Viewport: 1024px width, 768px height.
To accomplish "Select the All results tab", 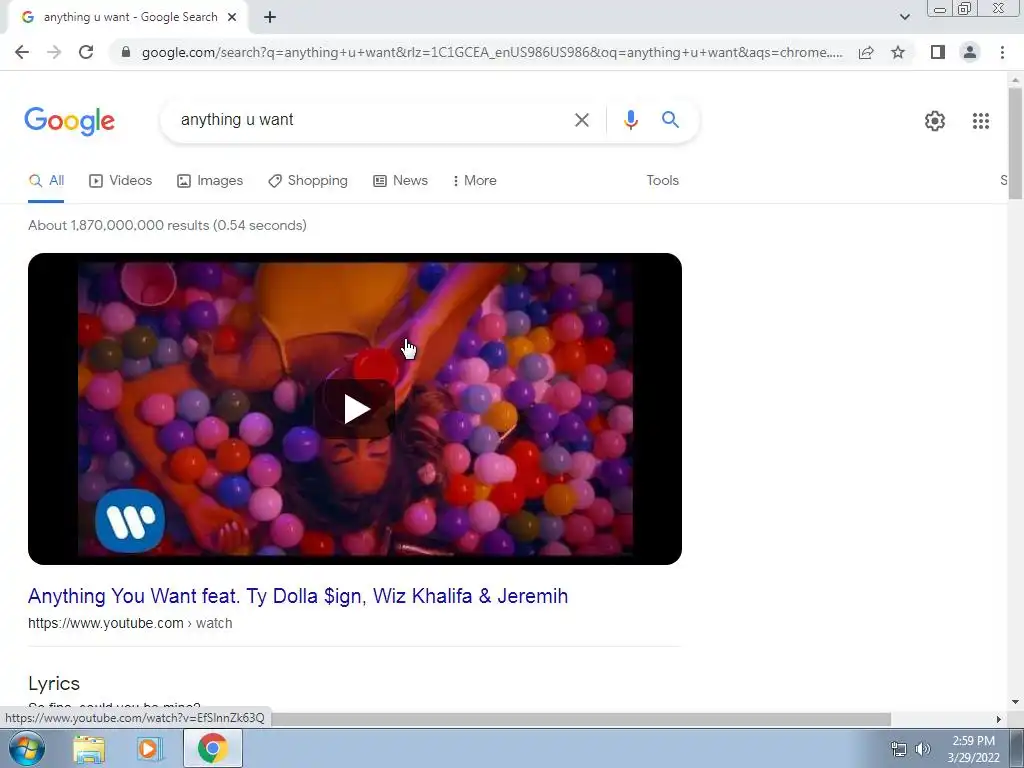I will point(46,181).
